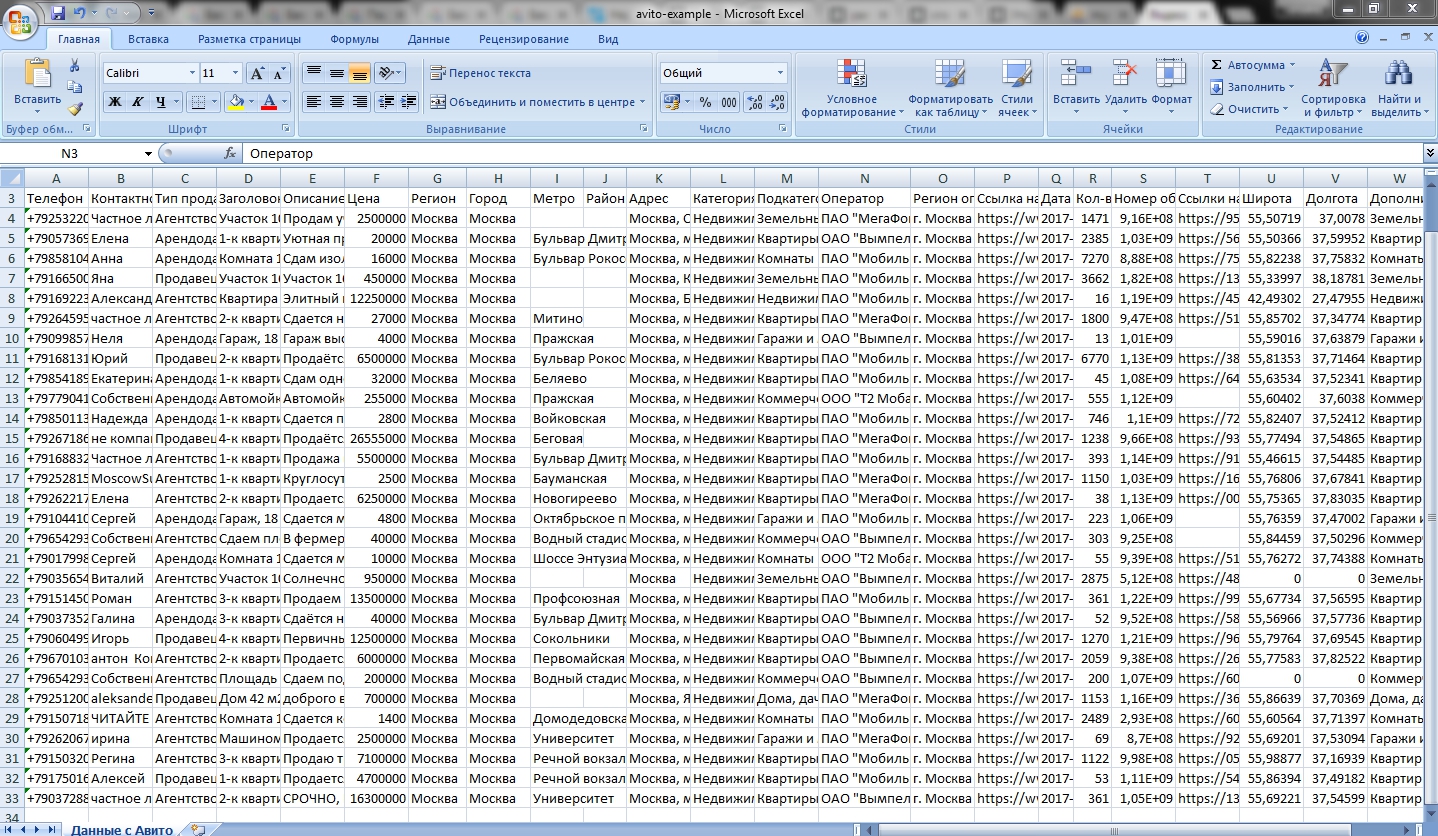1438x836 pixels.
Task: Open the Рецензирование ribbon tab
Action: coord(523,39)
